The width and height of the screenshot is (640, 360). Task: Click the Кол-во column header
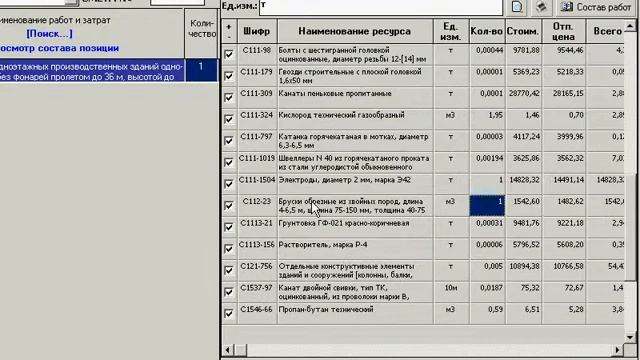pos(487,31)
